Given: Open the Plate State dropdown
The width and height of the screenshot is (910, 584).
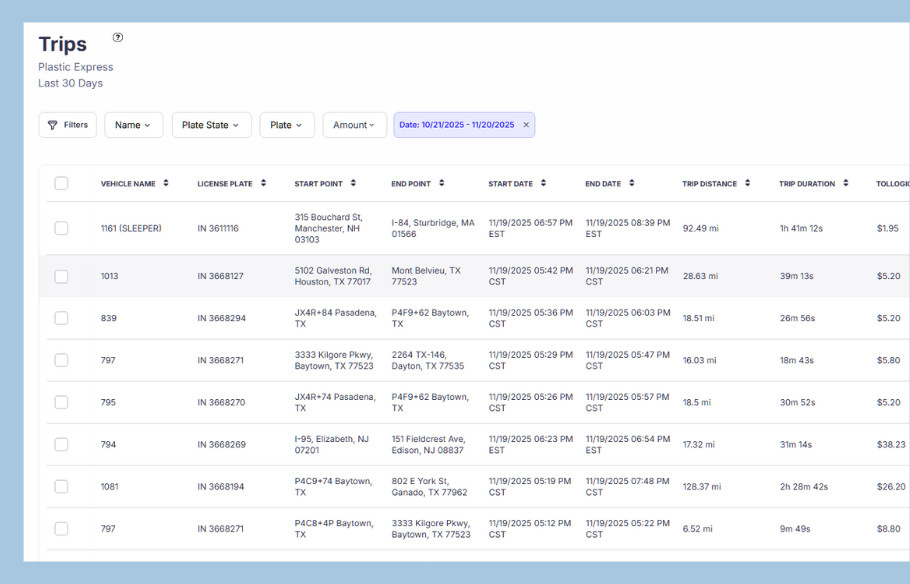Looking at the screenshot, I should 210,125.
